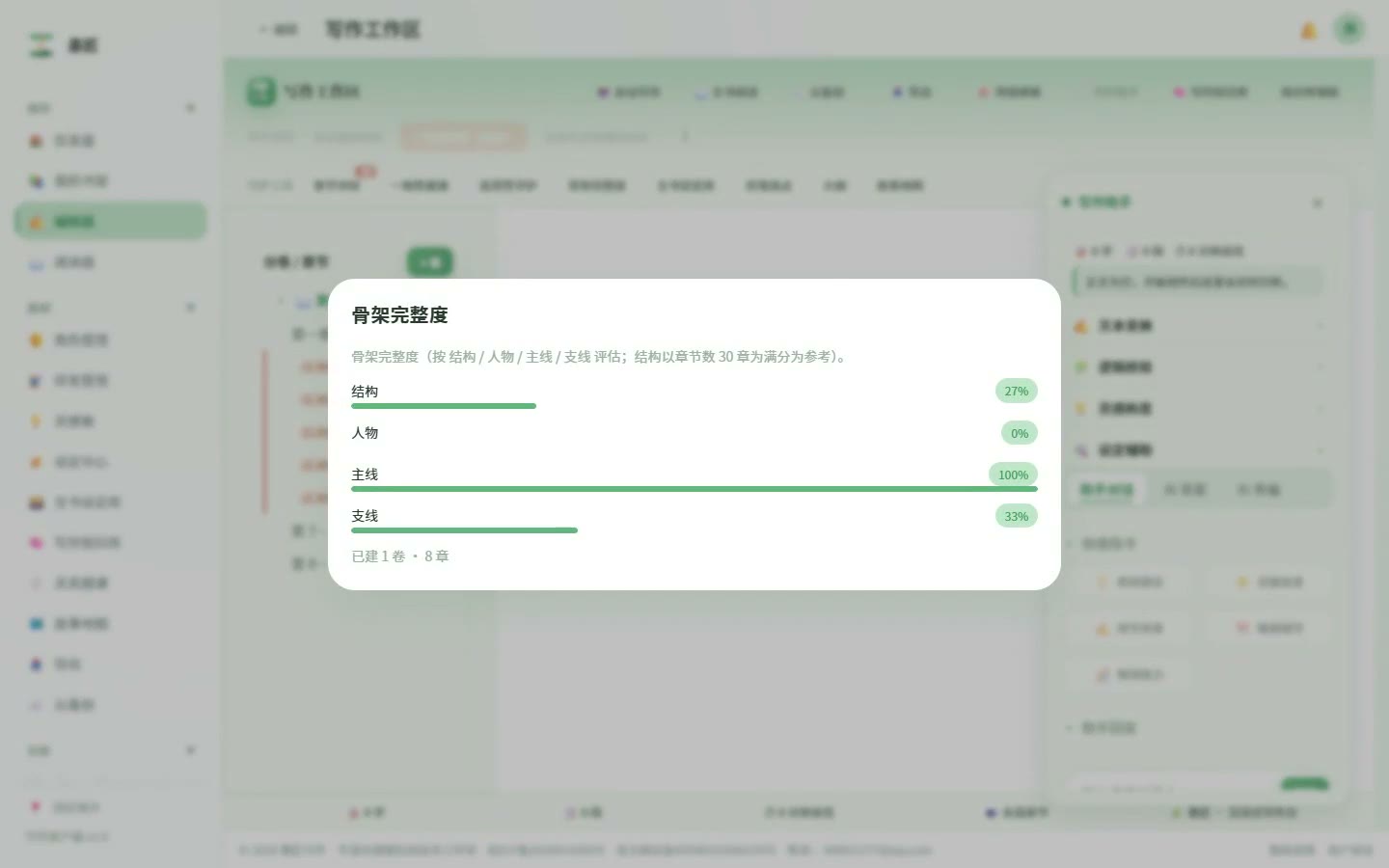Select the 支线 row label

pos(365,516)
